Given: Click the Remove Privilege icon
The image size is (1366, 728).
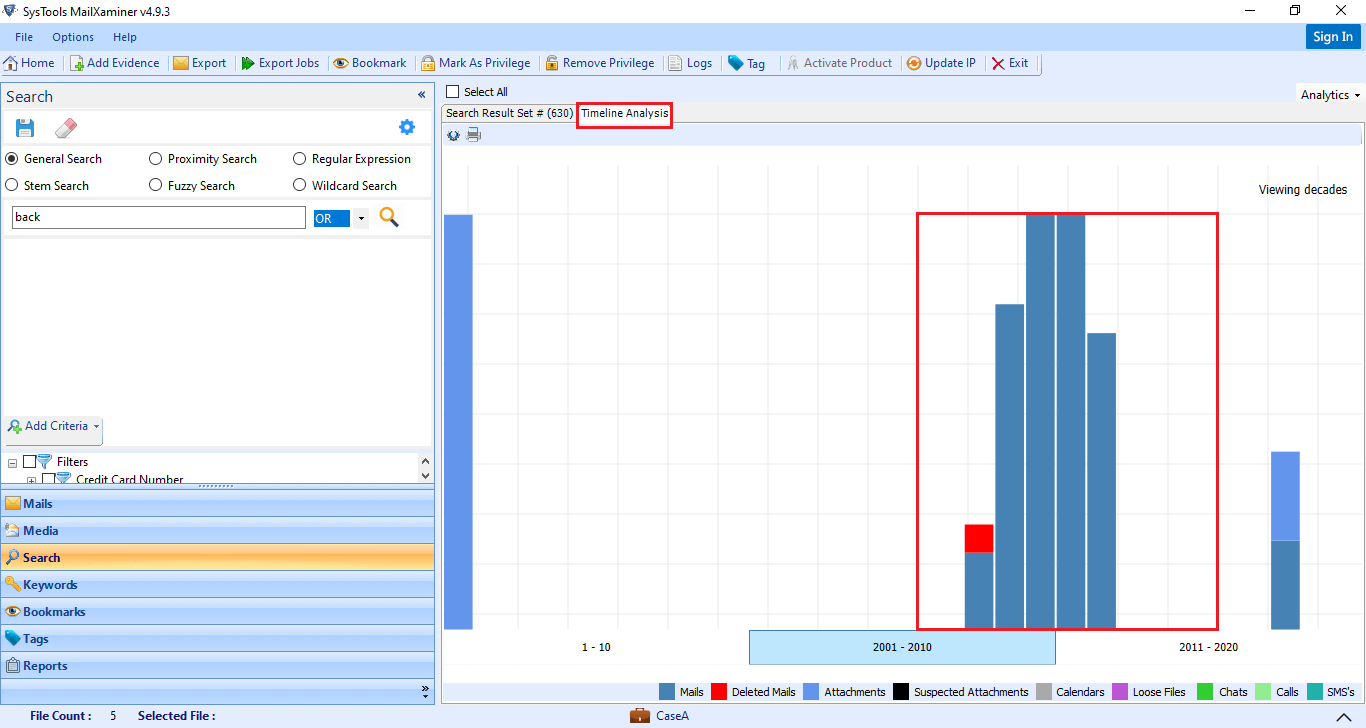Looking at the screenshot, I should [552, 63].
